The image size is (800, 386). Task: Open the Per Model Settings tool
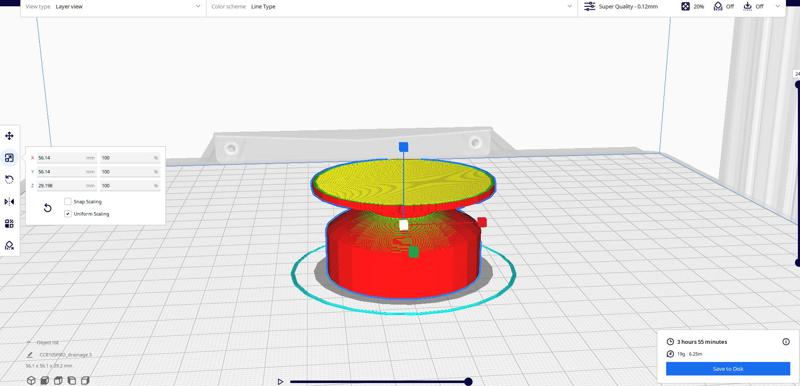coord(9,223)
